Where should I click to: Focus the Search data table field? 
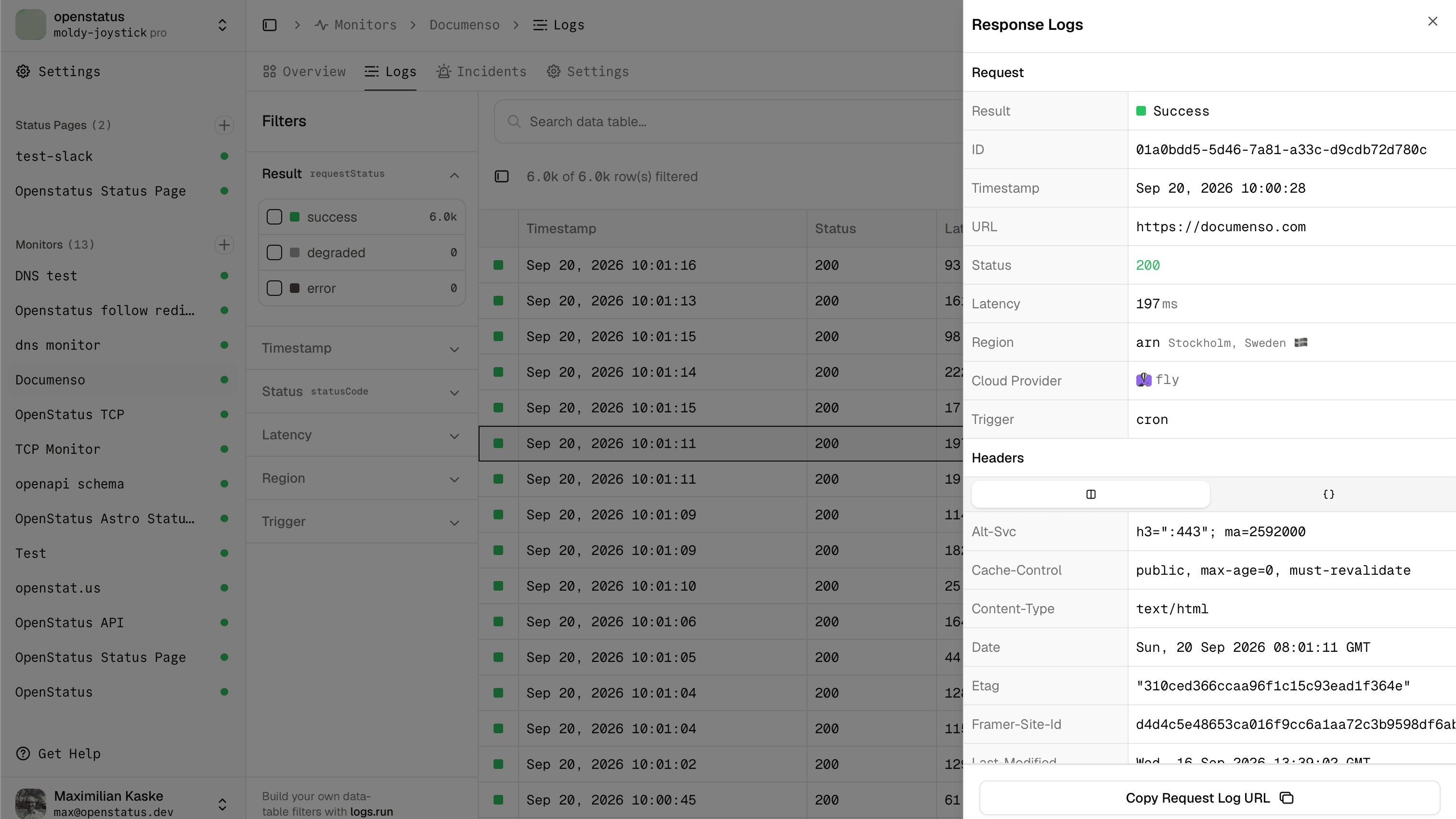pos(729,121)
